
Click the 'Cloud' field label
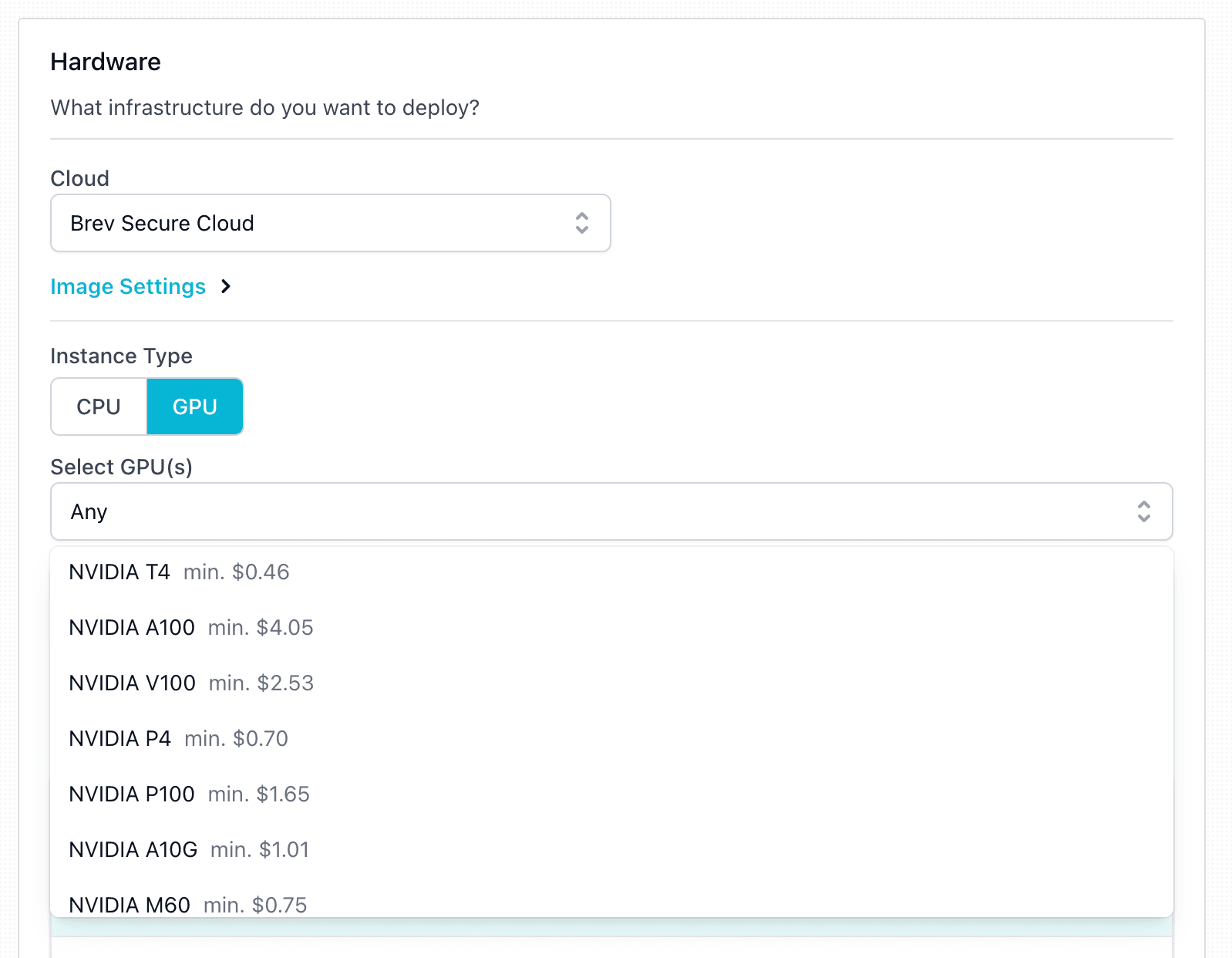coord(79,178)
